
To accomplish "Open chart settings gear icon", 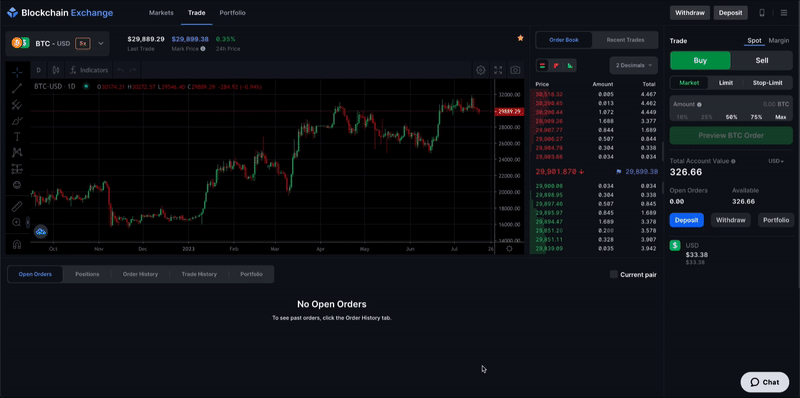I will point(481,70).
